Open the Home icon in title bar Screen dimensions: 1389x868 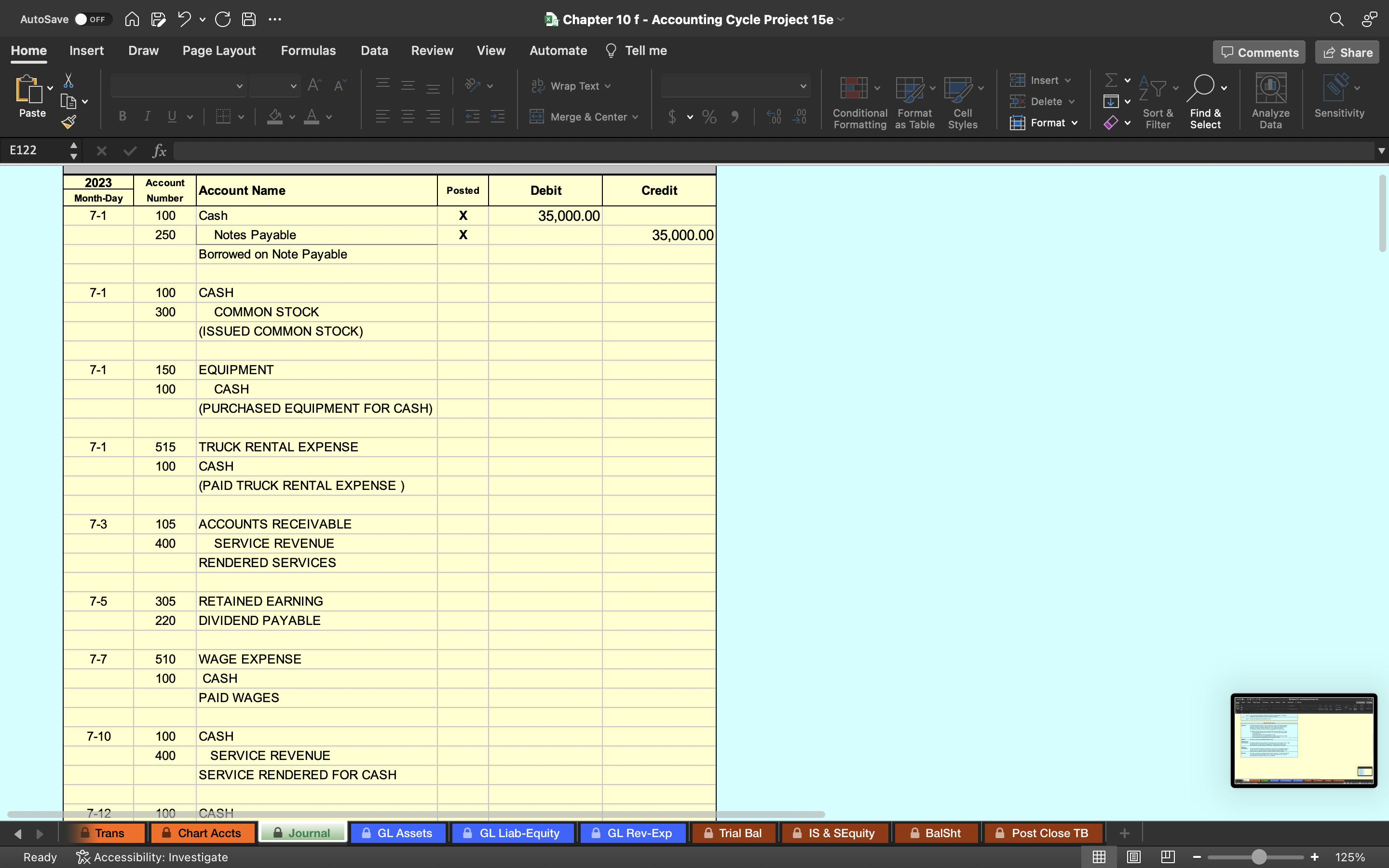pos(132,19)
